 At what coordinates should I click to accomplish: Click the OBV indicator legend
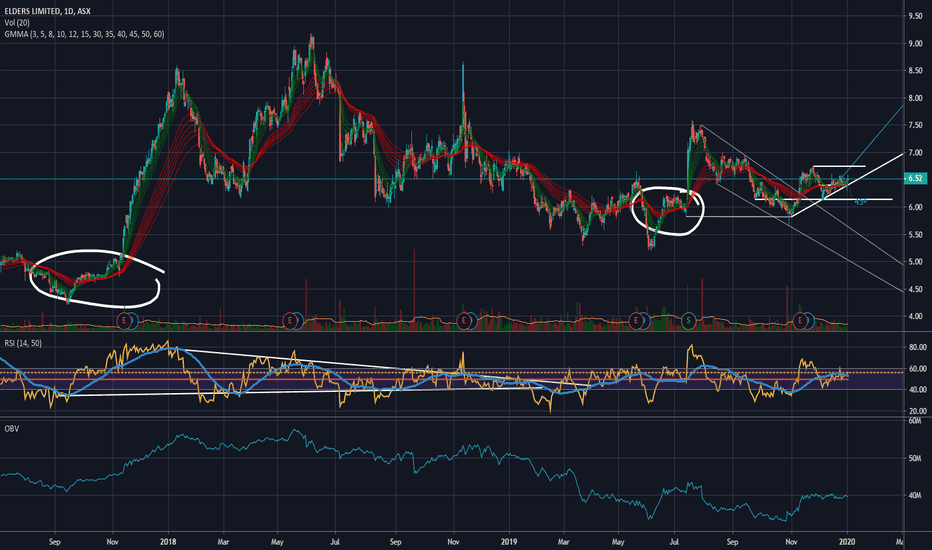11,428
